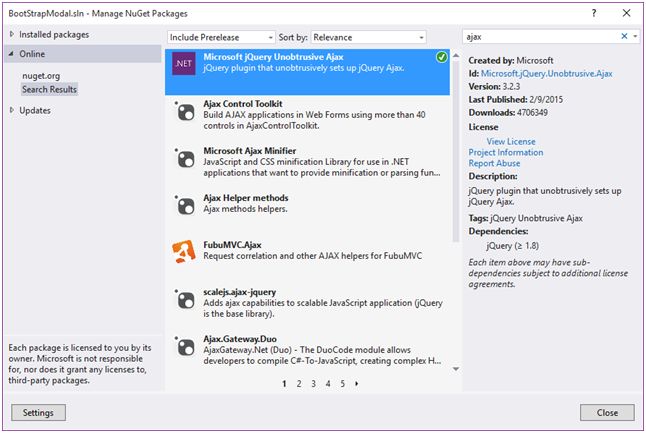Viewport: 646px width, 433px height.
Task: Click the Created by: Microsoft text
Action: (510, 61)
